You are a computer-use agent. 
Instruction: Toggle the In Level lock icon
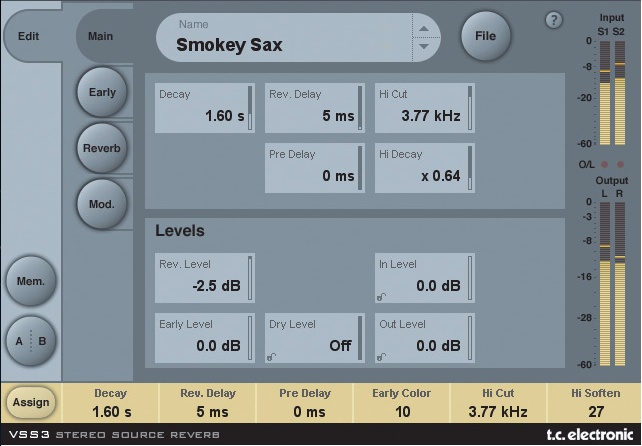click(x=382, y=296)
